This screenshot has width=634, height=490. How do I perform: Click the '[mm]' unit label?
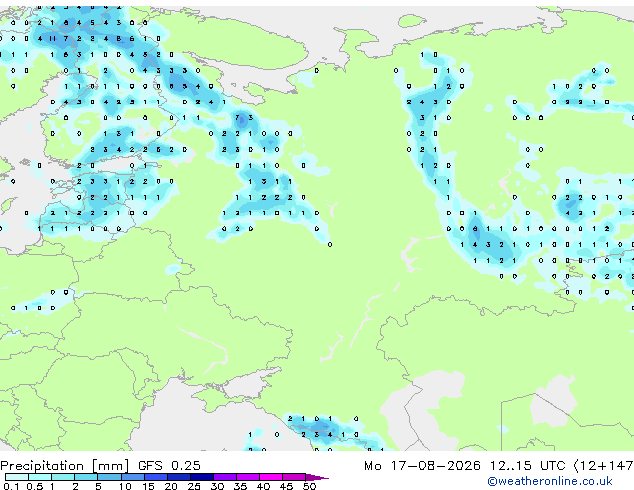(x=111, y=466)
